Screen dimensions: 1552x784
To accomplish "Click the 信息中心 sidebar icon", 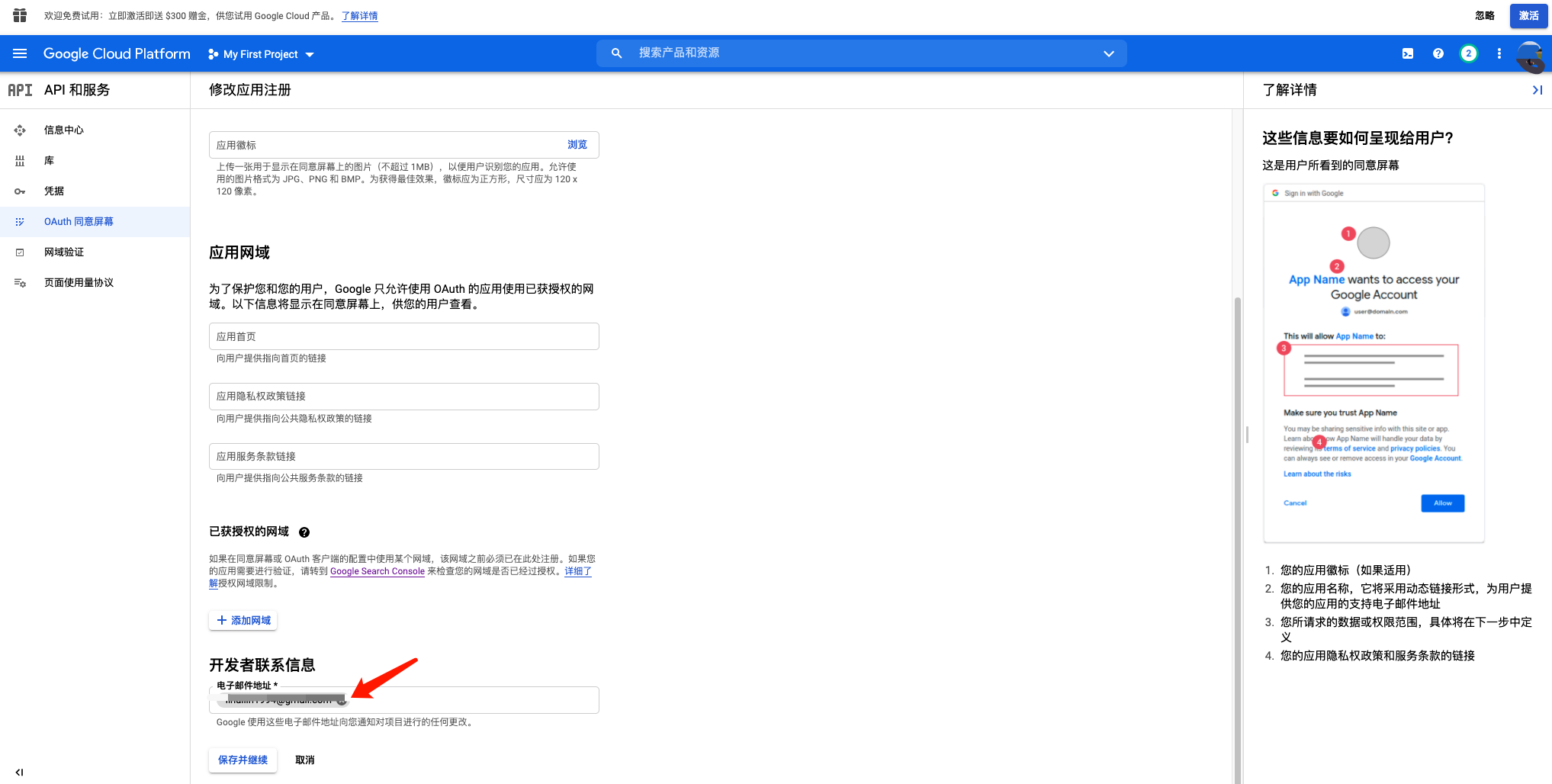I will click(x=20, y=130).
